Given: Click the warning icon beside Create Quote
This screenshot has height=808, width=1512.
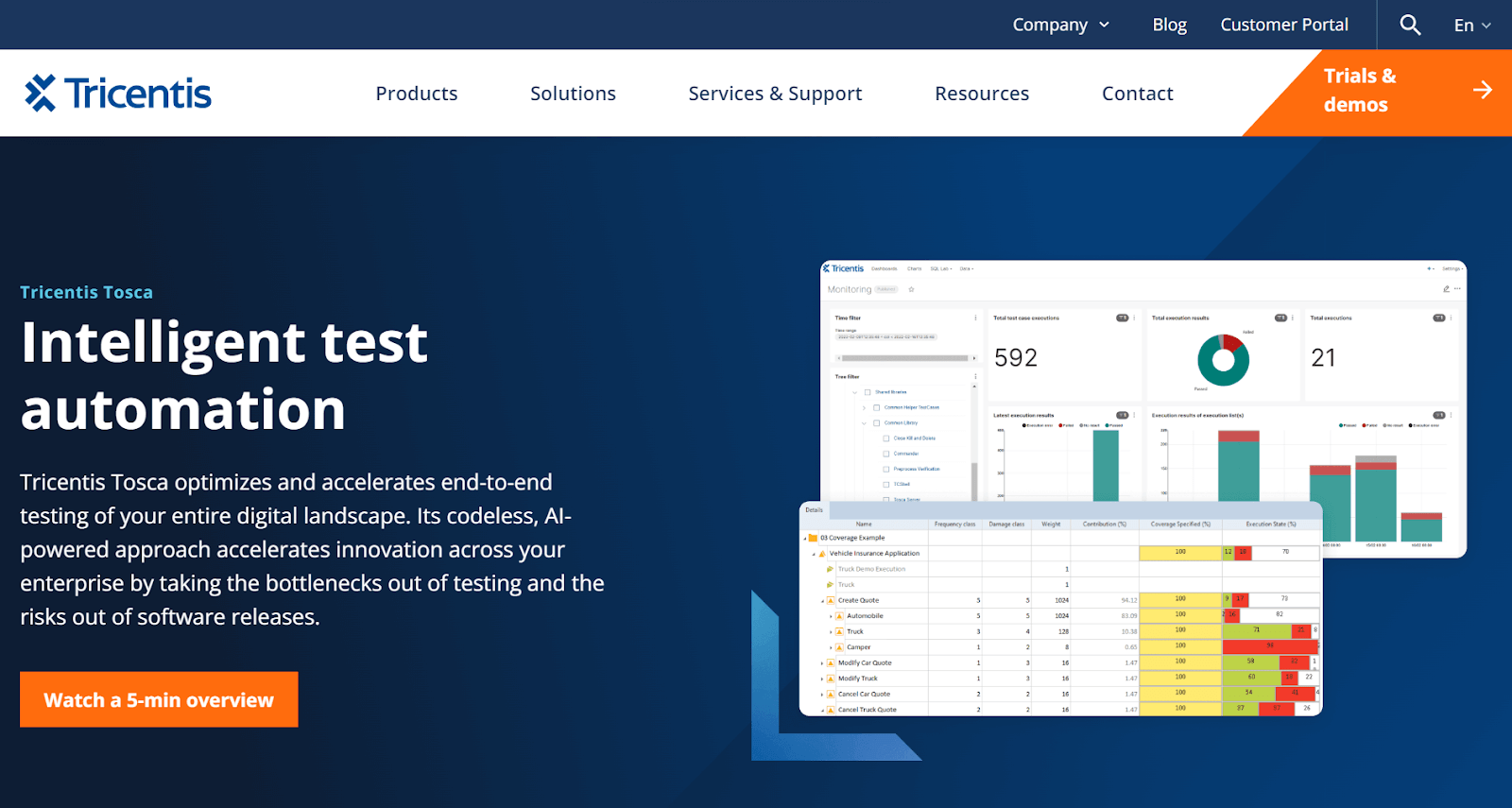Looking at the screenshot, I should tap(831, 600).
